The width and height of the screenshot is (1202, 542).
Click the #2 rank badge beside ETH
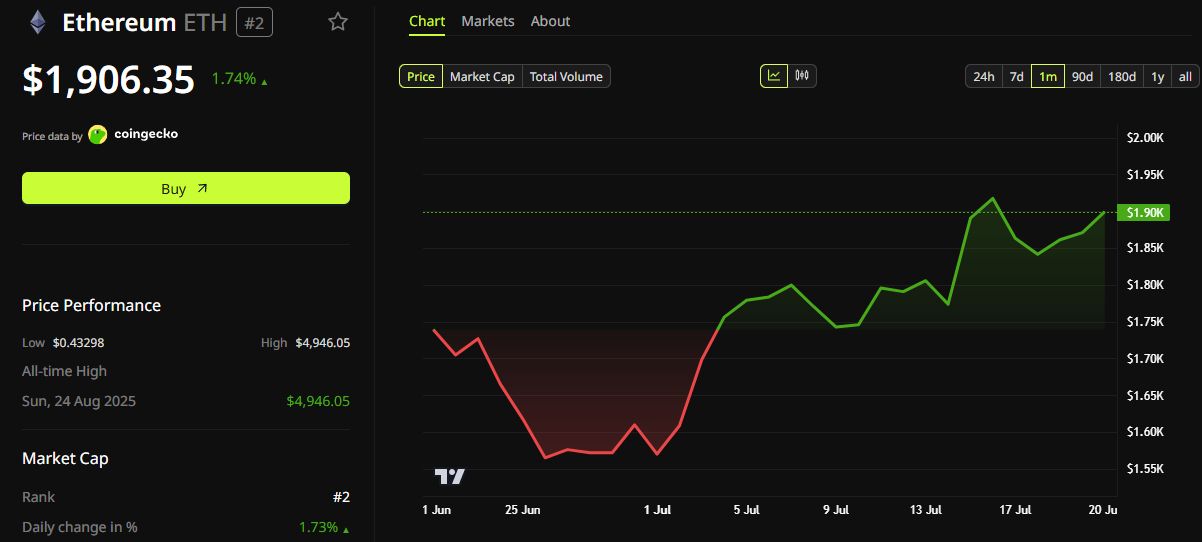pos(255,22)
